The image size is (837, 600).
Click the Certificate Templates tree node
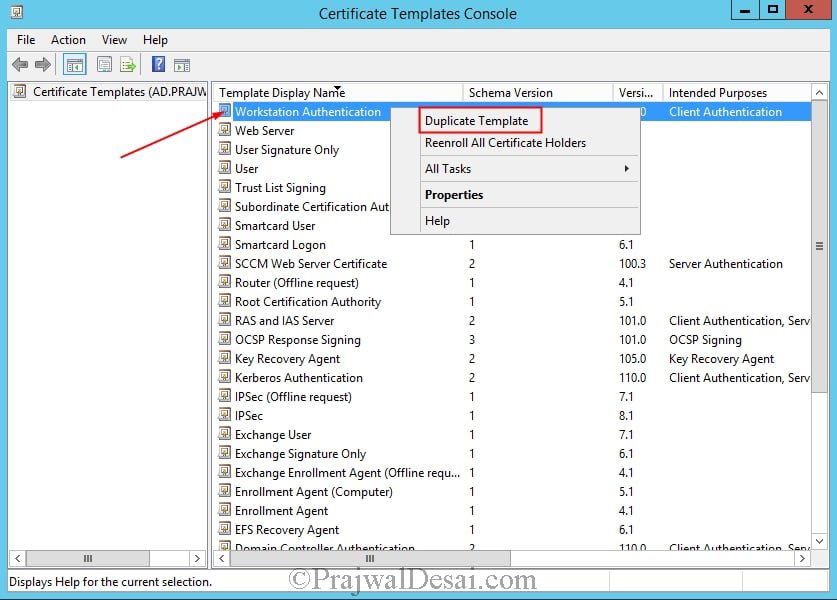120,92
